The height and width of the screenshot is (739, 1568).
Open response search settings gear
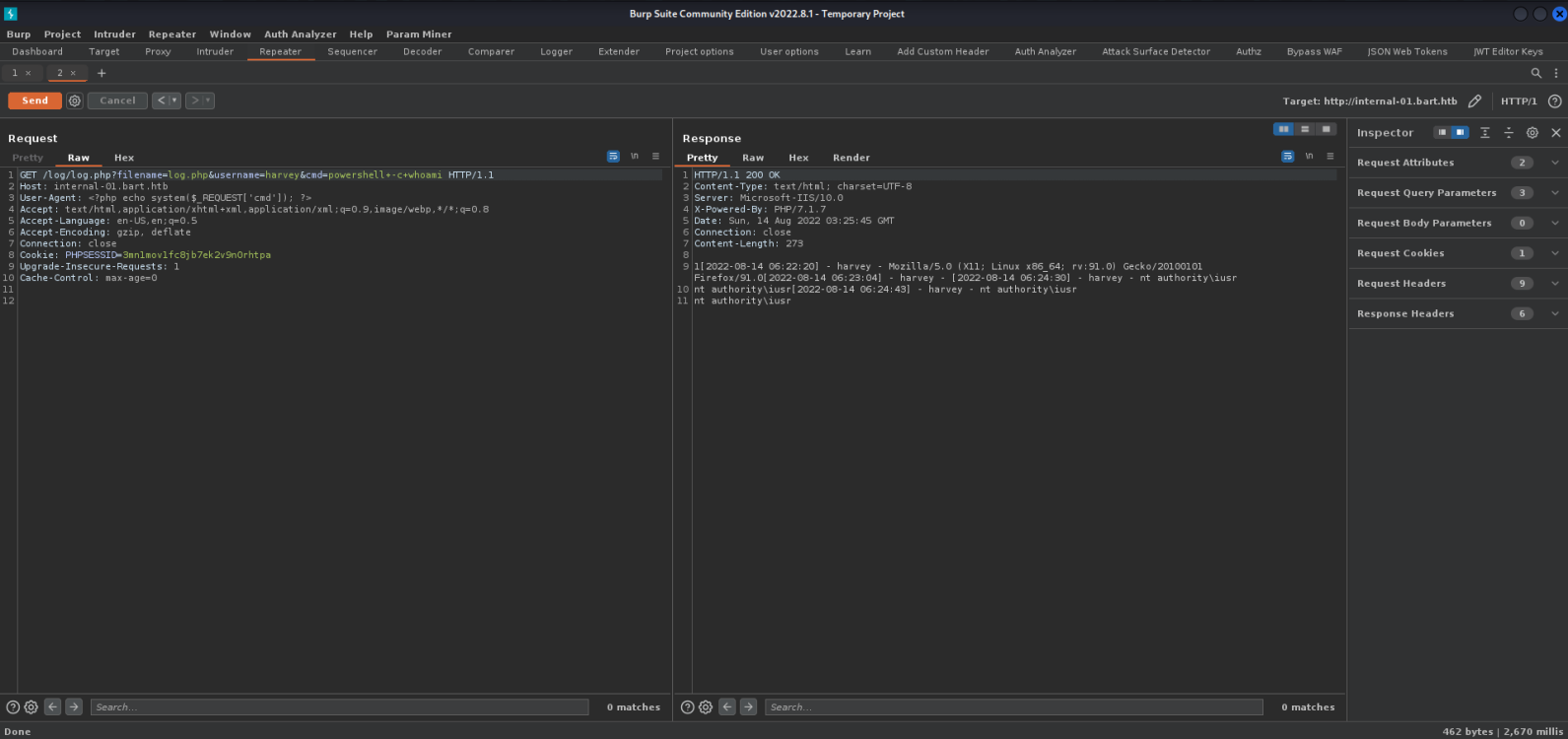706,706
